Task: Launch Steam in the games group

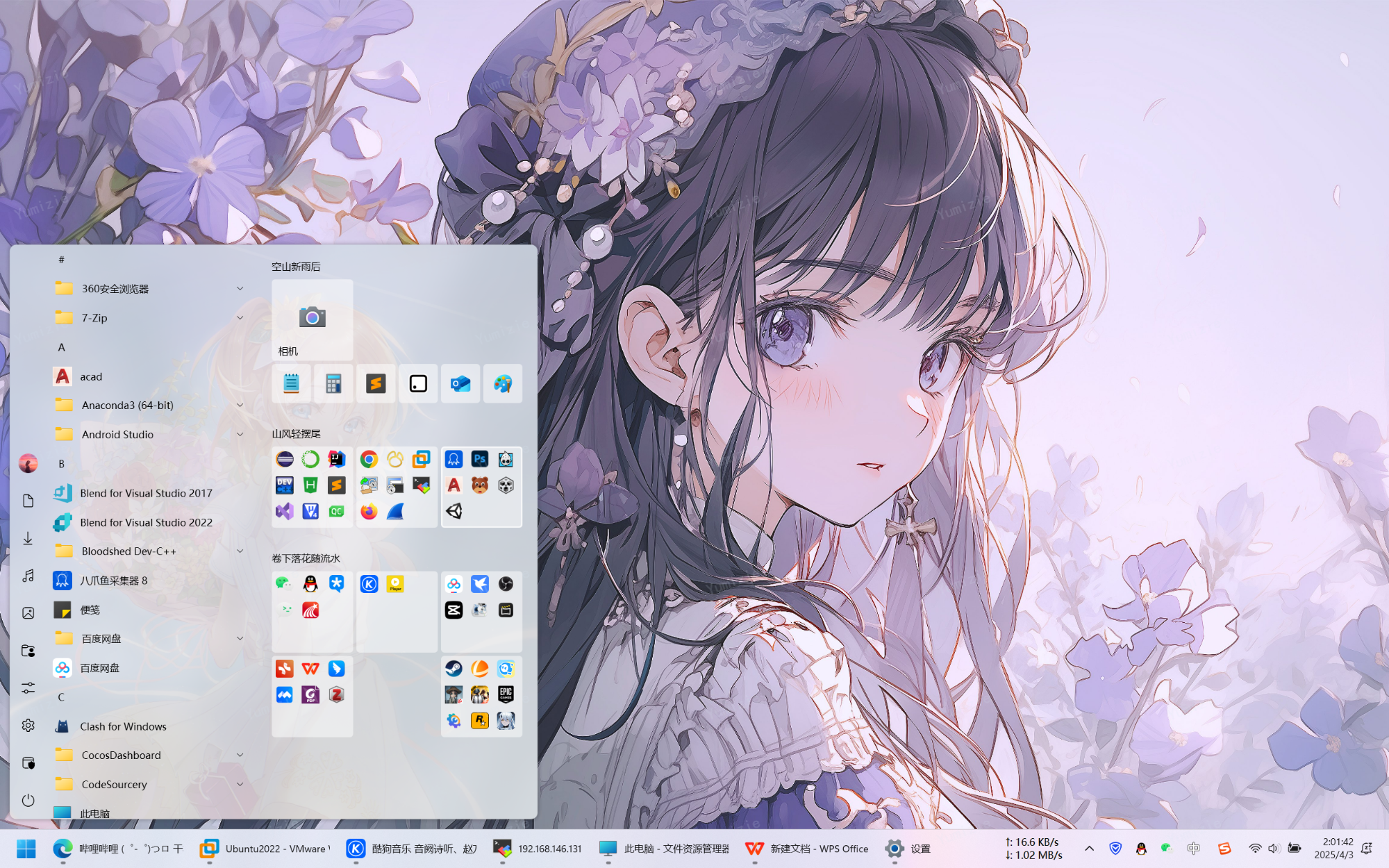Action: 455,669
